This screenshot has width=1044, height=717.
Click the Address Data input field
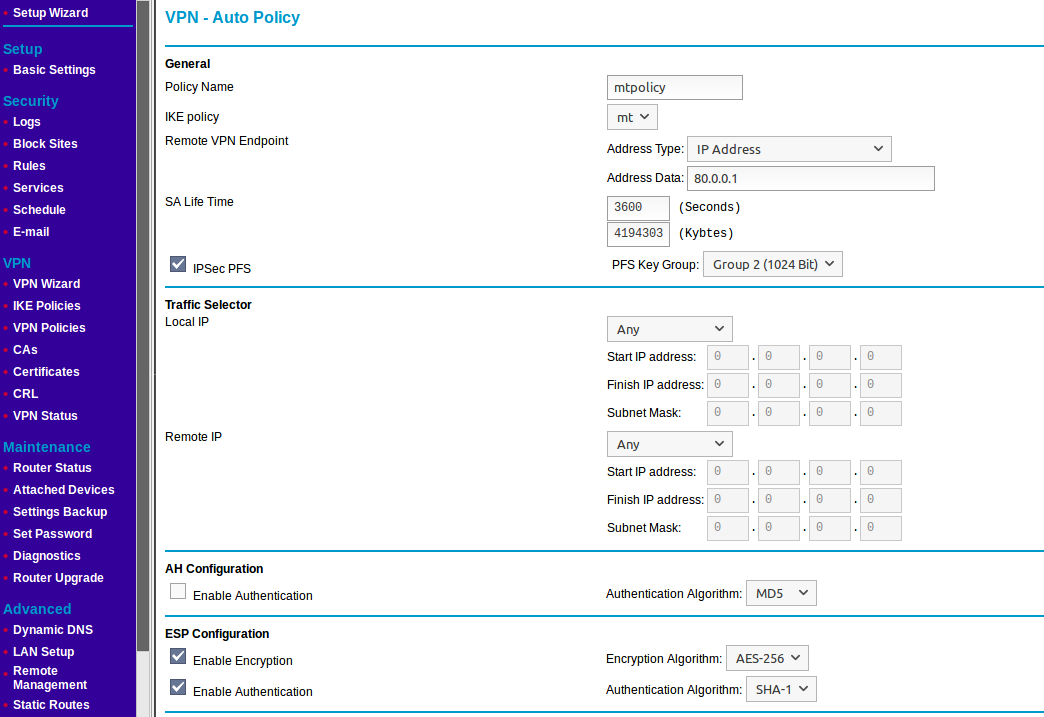pos(810,178)
